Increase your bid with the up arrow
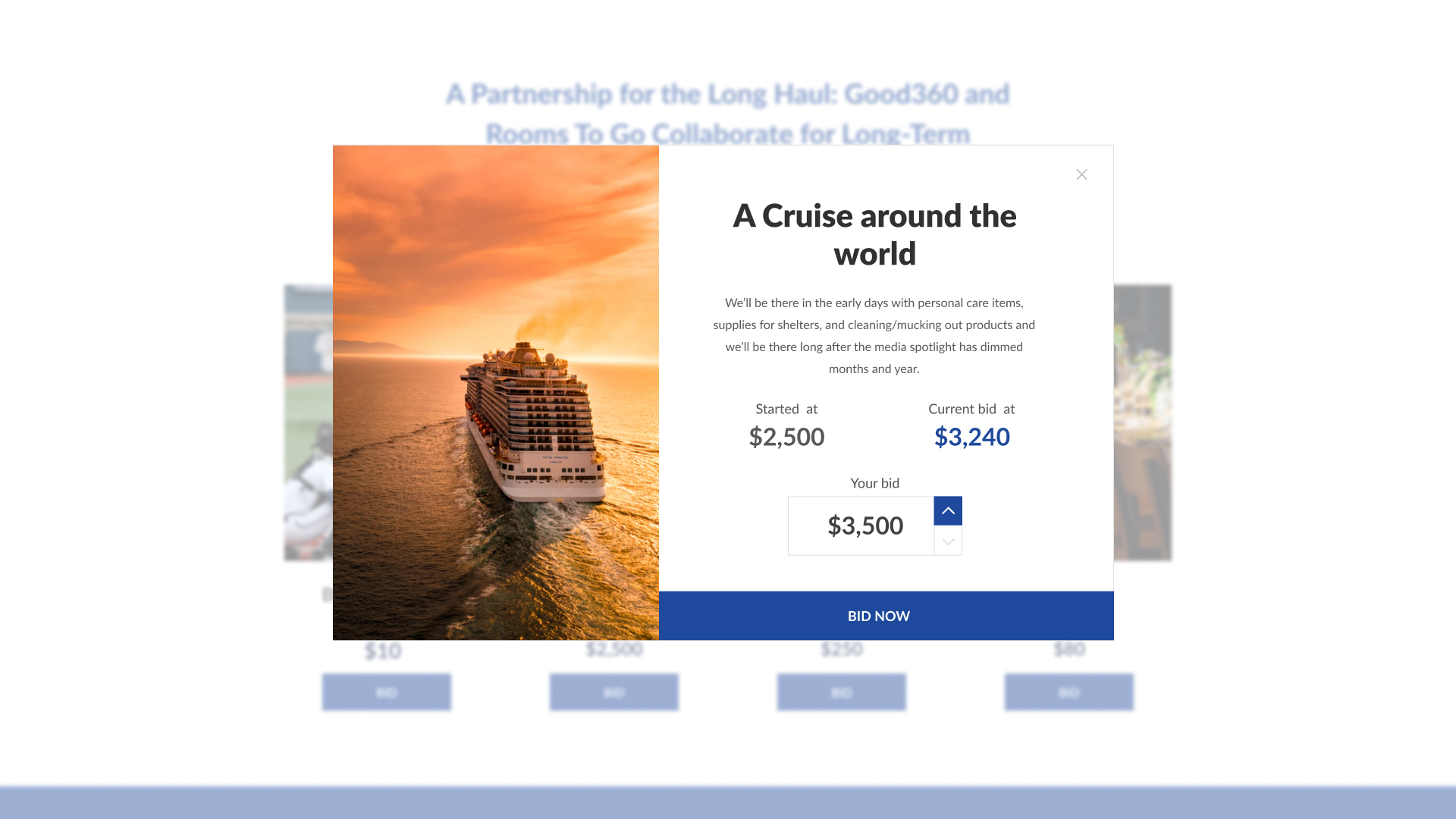Image resolution: width=1456 pixels, height=819 pixels. [x=948, y=511]
